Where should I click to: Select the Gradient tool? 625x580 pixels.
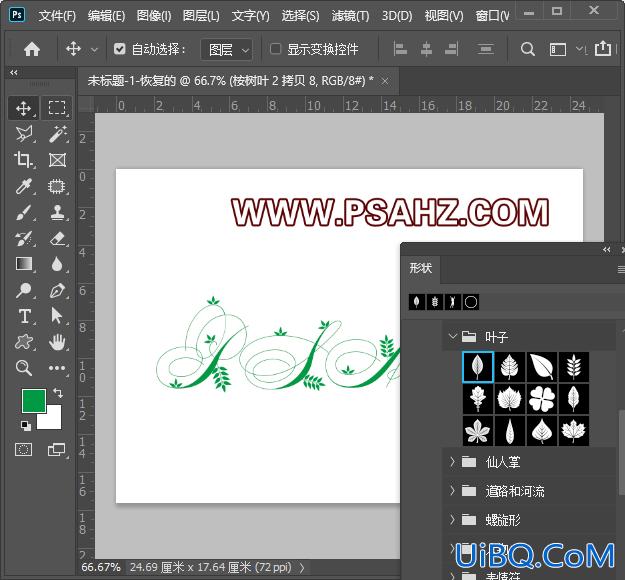(24, 264)
